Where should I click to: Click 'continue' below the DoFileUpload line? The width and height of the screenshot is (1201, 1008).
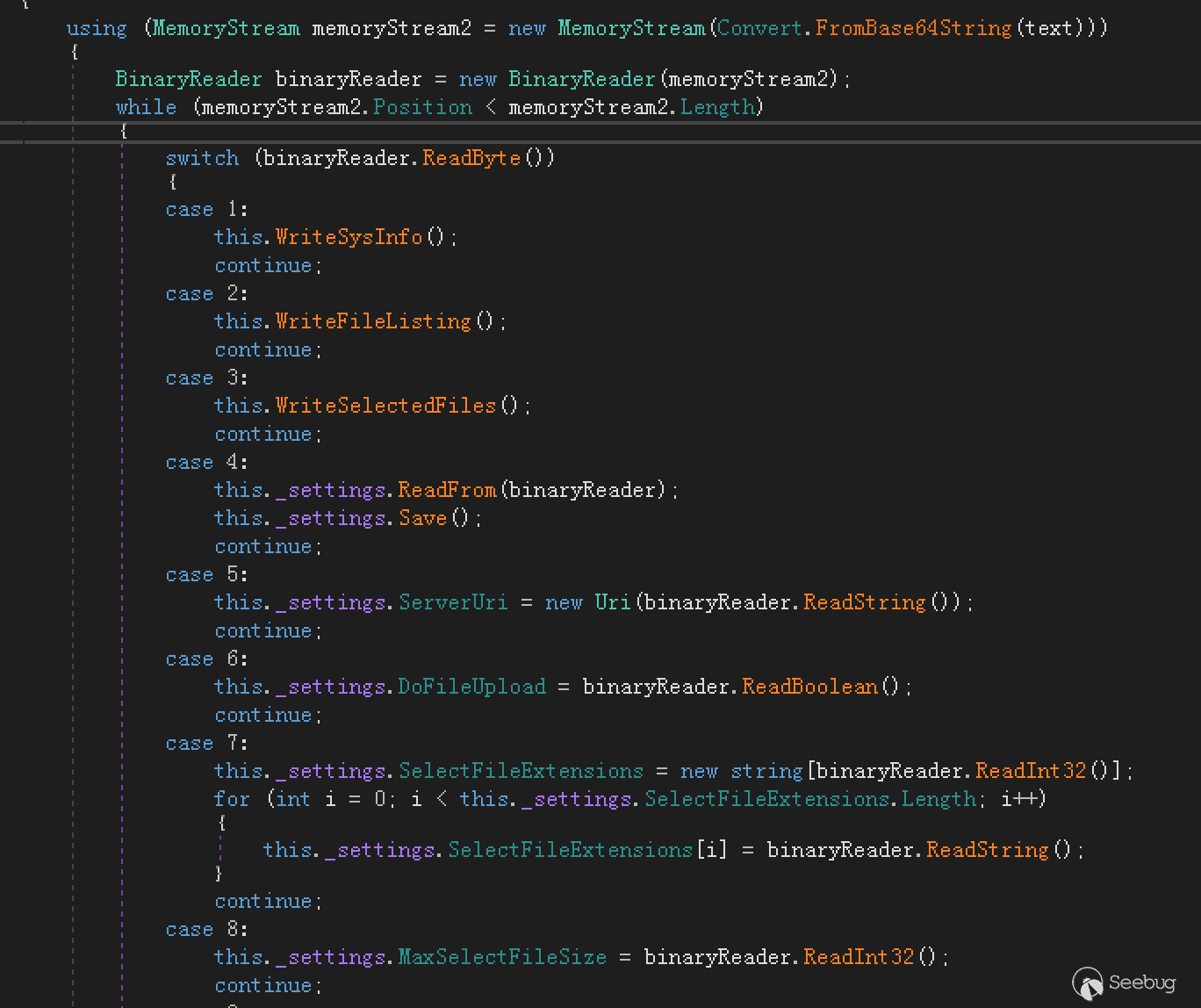coord(263,715)
